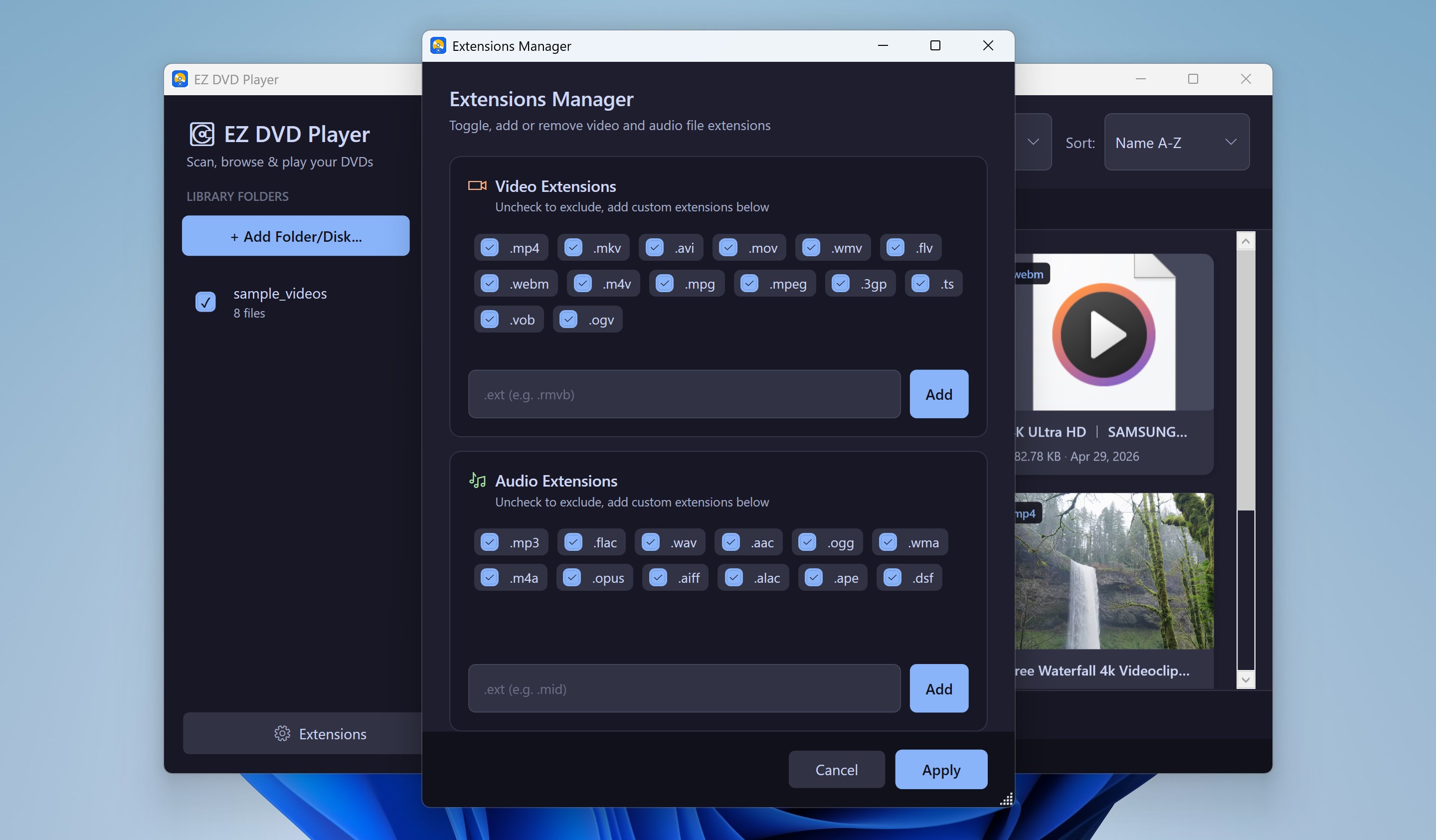Toggle the .mov extension checkbox

tap(728, 248)
